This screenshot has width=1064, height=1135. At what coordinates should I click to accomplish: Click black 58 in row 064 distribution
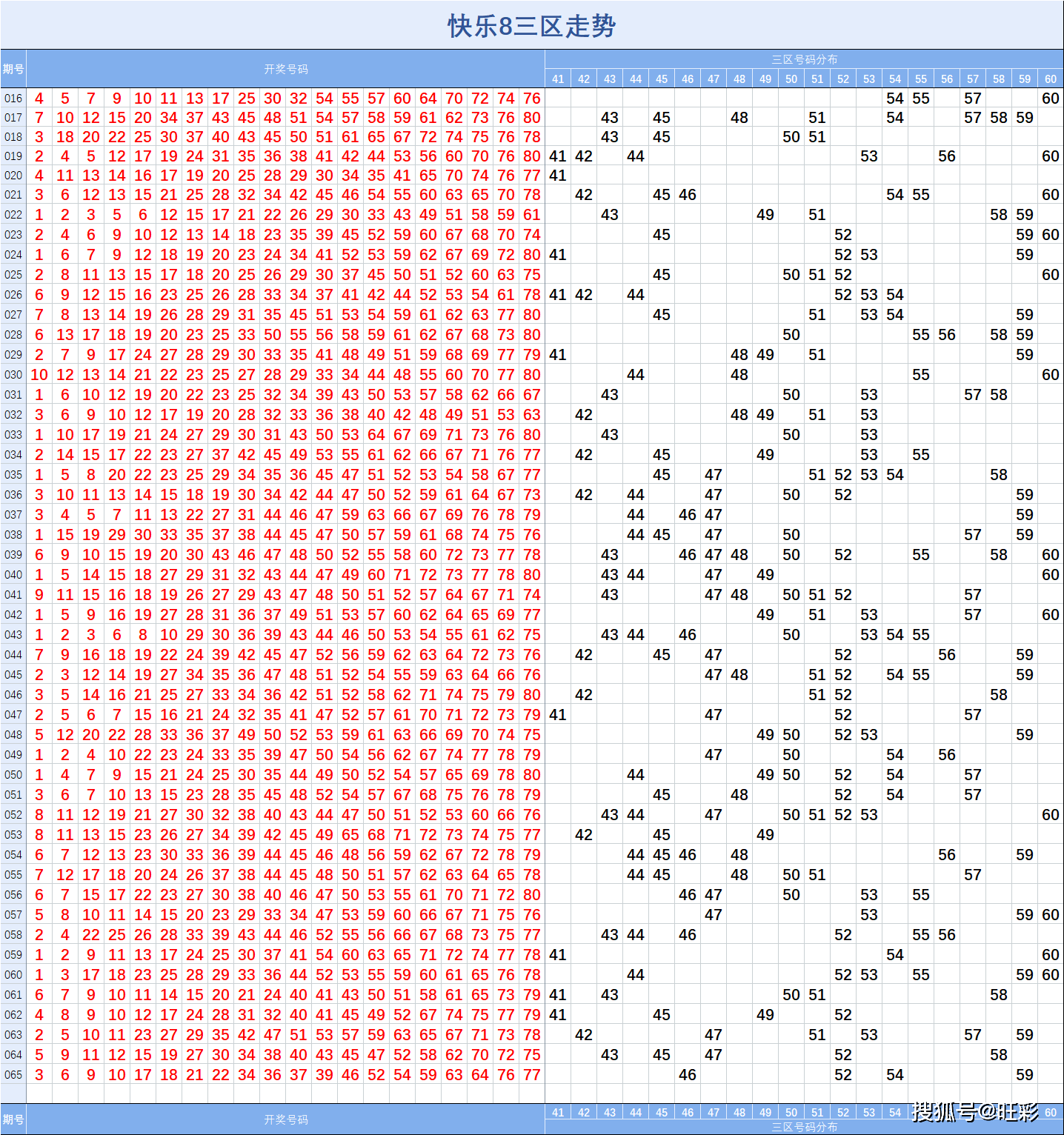(x=999, y=1055)
